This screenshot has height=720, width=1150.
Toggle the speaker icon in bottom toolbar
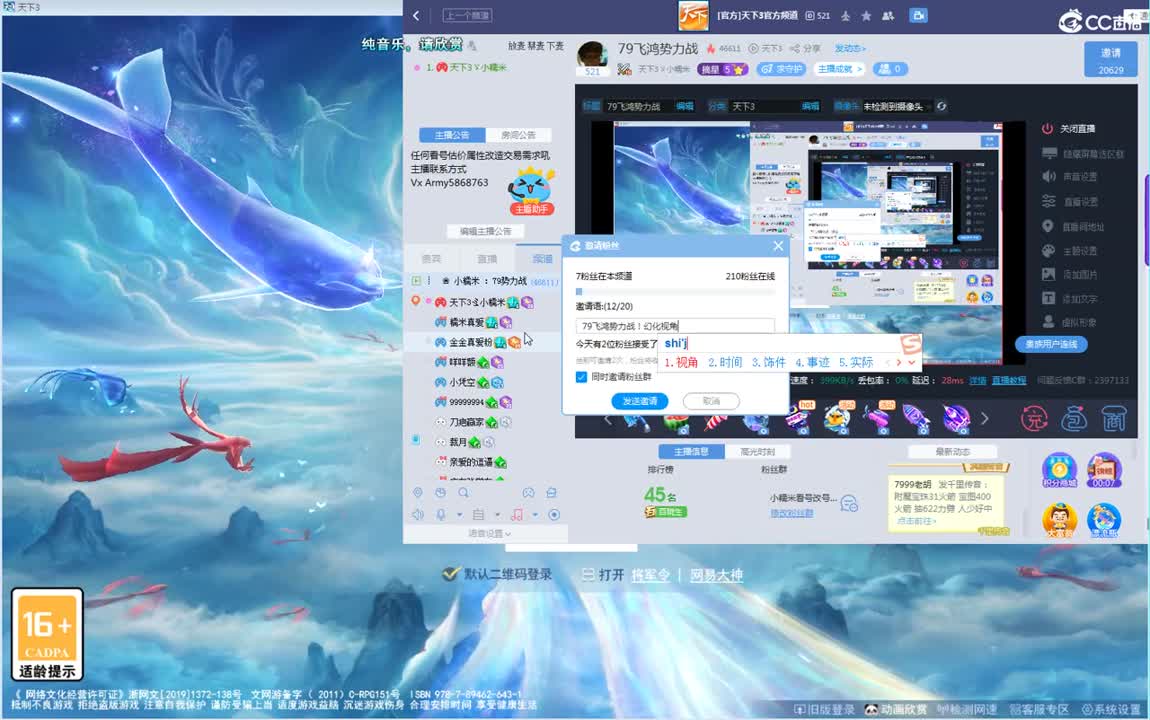(416, 514)
